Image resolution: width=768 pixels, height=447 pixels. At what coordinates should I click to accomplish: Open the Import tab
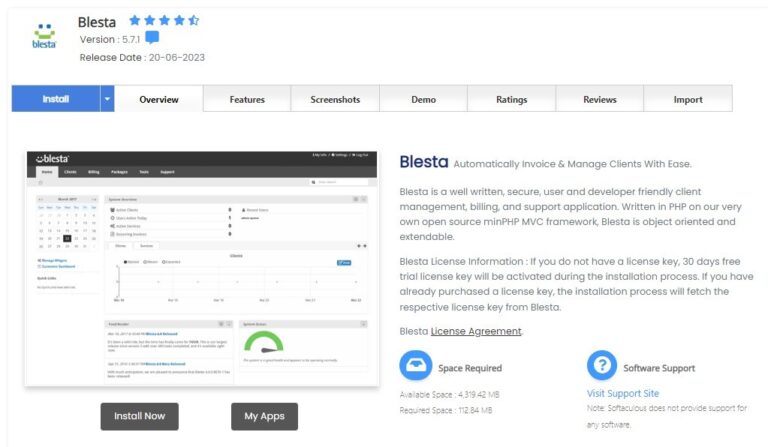688,99
